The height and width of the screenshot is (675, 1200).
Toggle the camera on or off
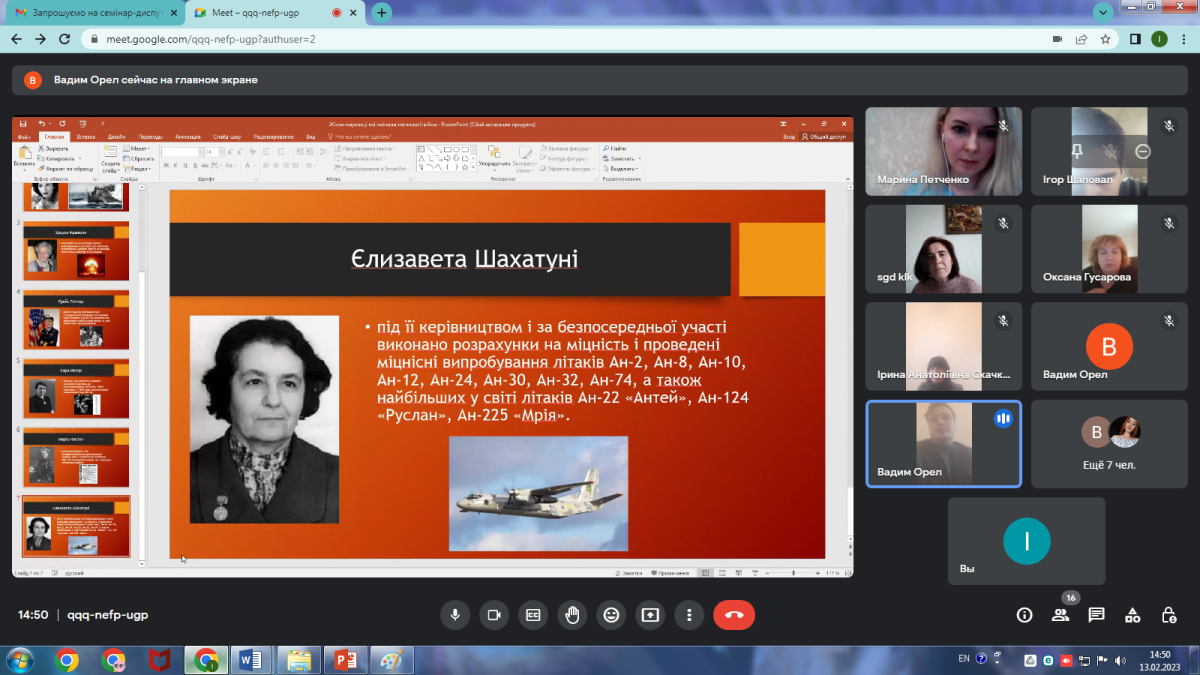[494, 615]
